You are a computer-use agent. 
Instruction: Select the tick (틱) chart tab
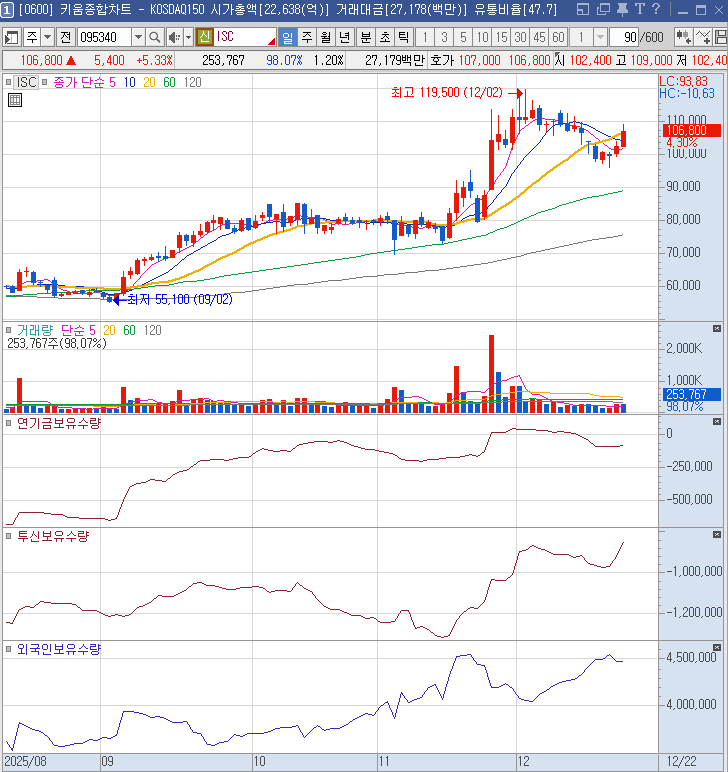tap(403, 37)
